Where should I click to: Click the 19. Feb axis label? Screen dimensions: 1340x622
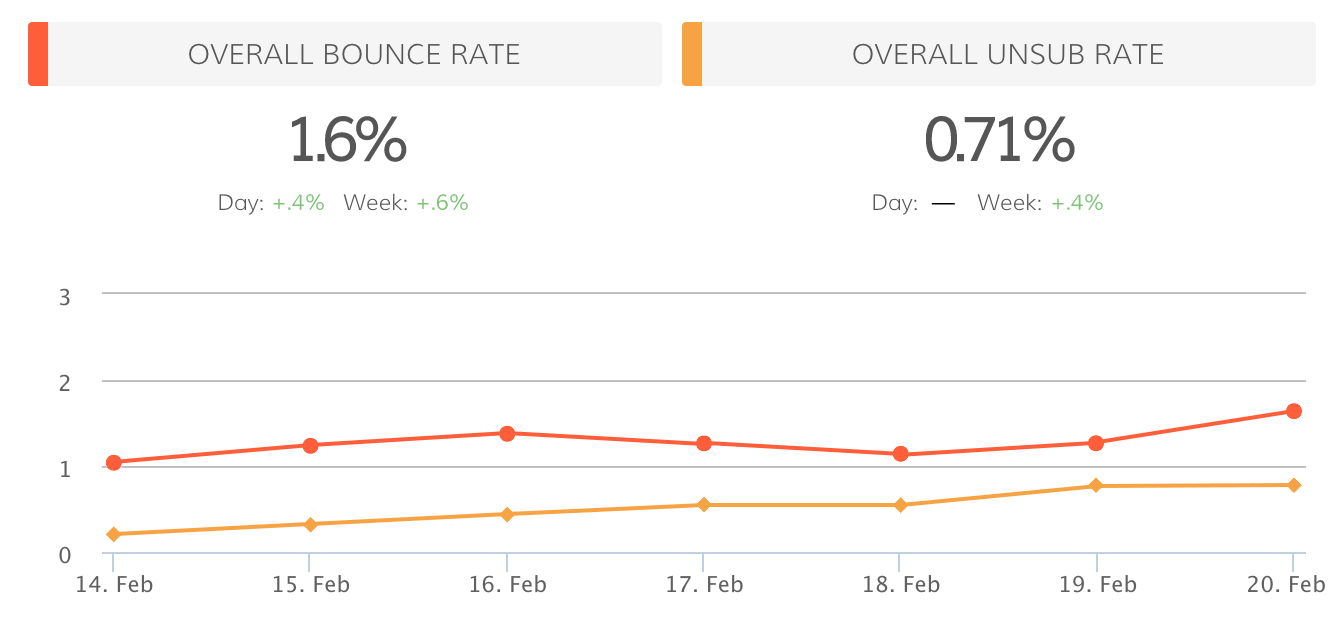[x=1097, y=584]
